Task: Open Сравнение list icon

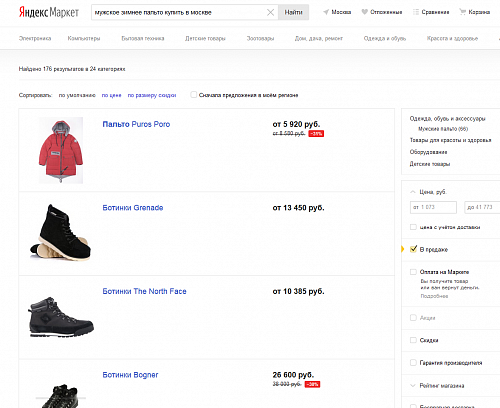Action: click(416, 12)
